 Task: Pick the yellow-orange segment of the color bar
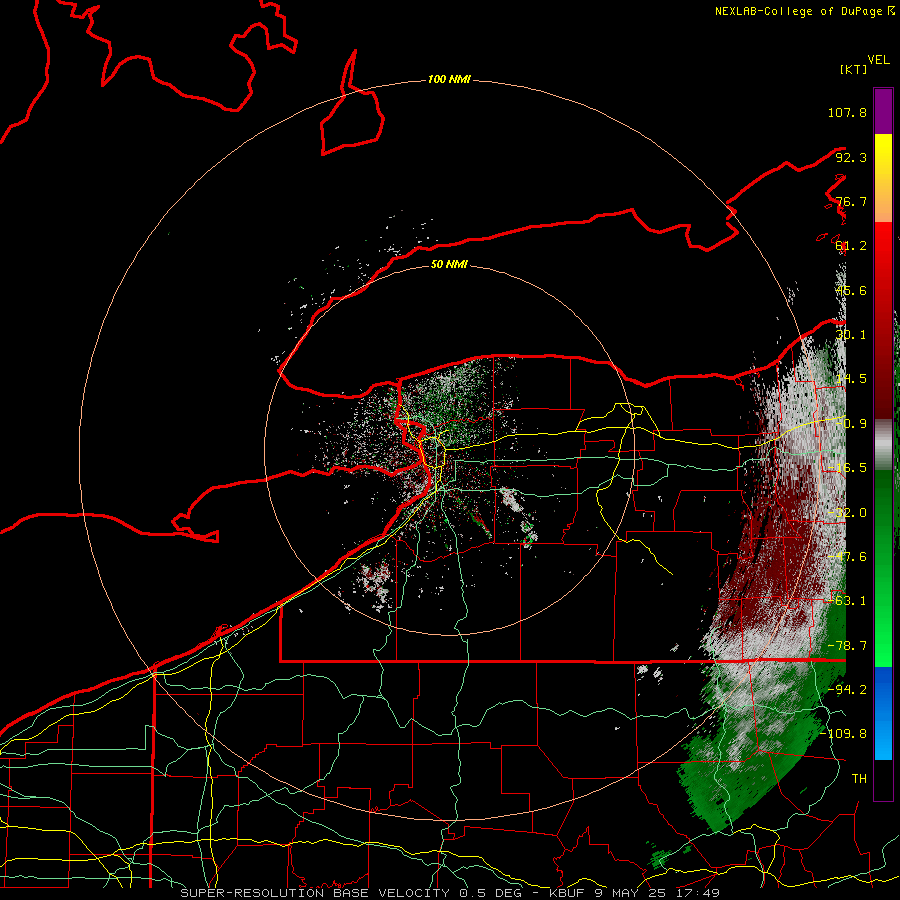(x=883, y=178)
